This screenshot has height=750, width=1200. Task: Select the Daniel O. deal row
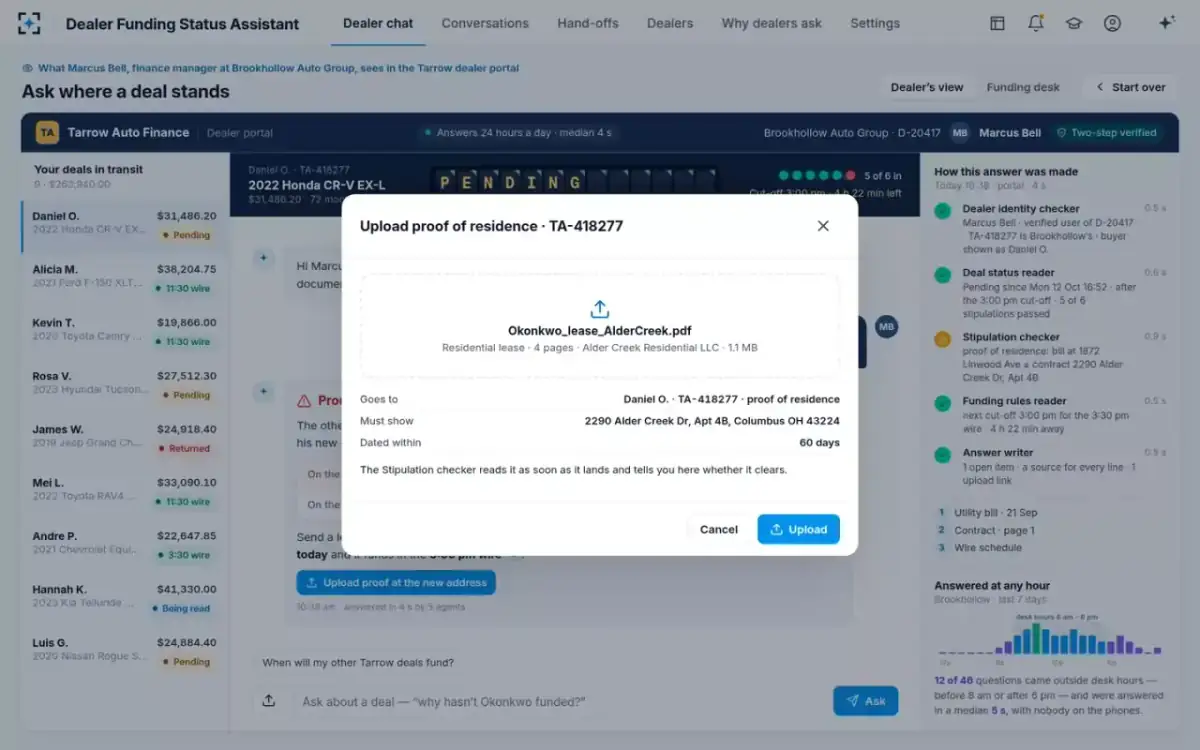[125, 225]
